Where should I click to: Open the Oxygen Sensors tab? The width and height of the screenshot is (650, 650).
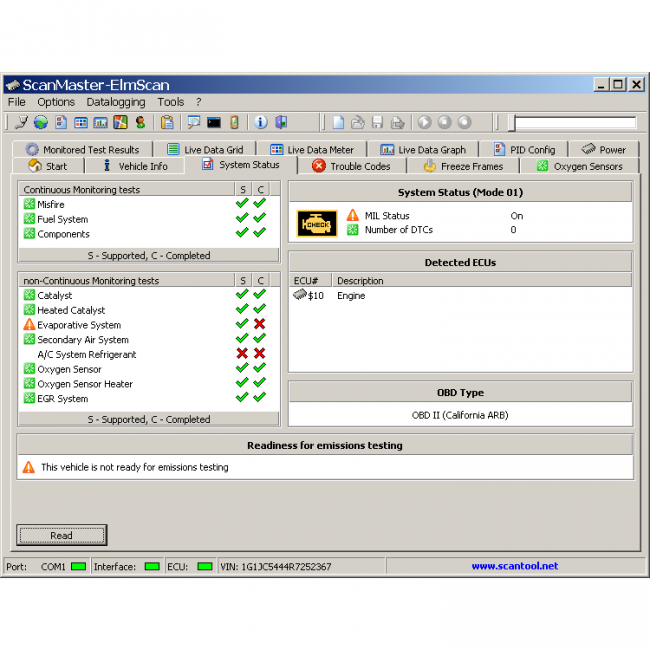coord(580,166)
